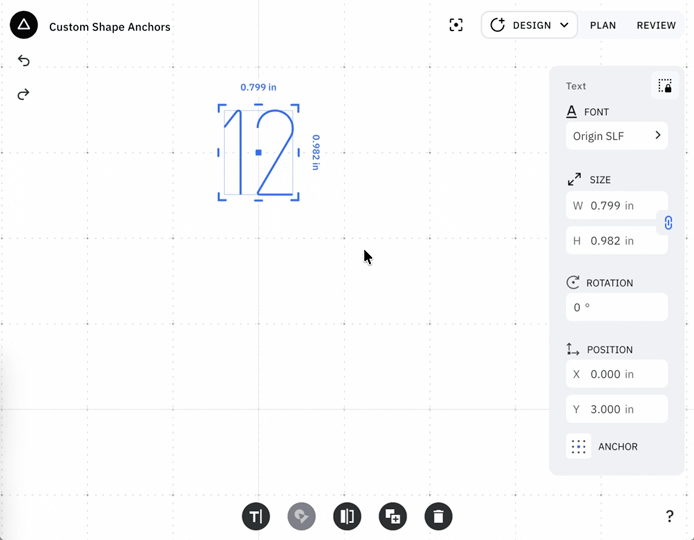The width and height of the screenshot is (694, 540).
Task: Click the grayed-out shape tool icon
Action: click(301, 516)
